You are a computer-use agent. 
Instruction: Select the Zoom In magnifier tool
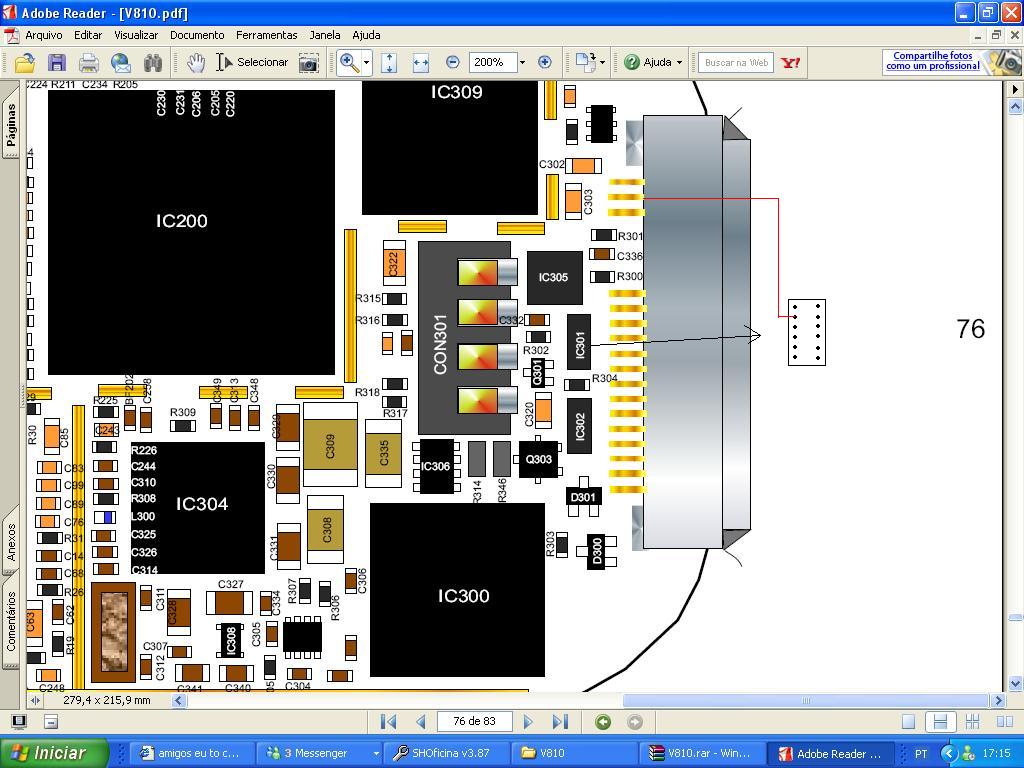(x=349, y=63)
